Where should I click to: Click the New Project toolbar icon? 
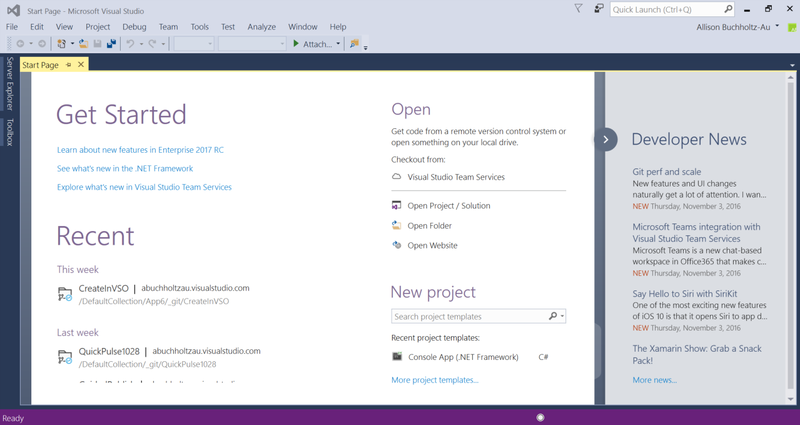point(61,44)
